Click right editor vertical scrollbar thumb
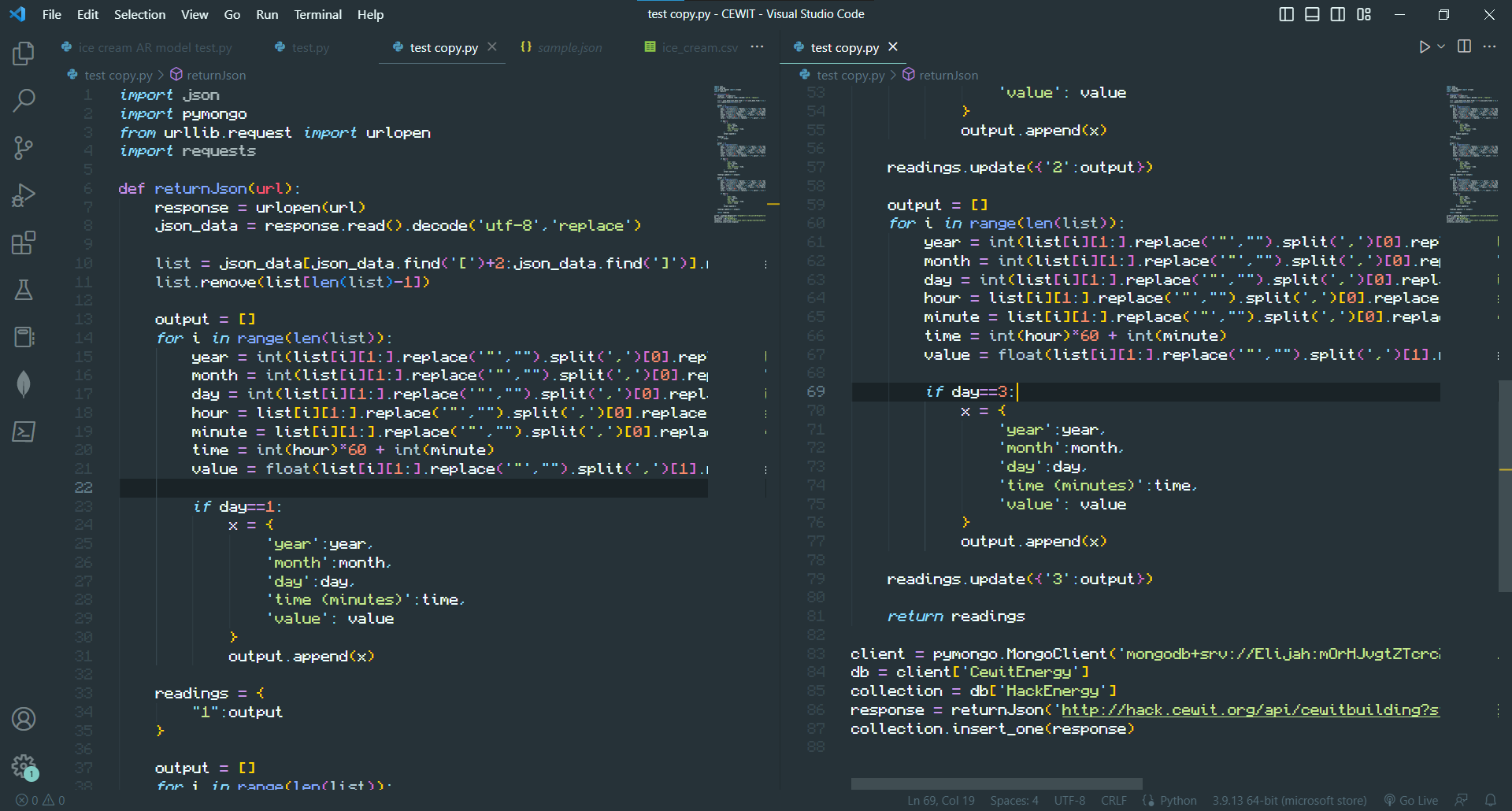 [1505, 485]
